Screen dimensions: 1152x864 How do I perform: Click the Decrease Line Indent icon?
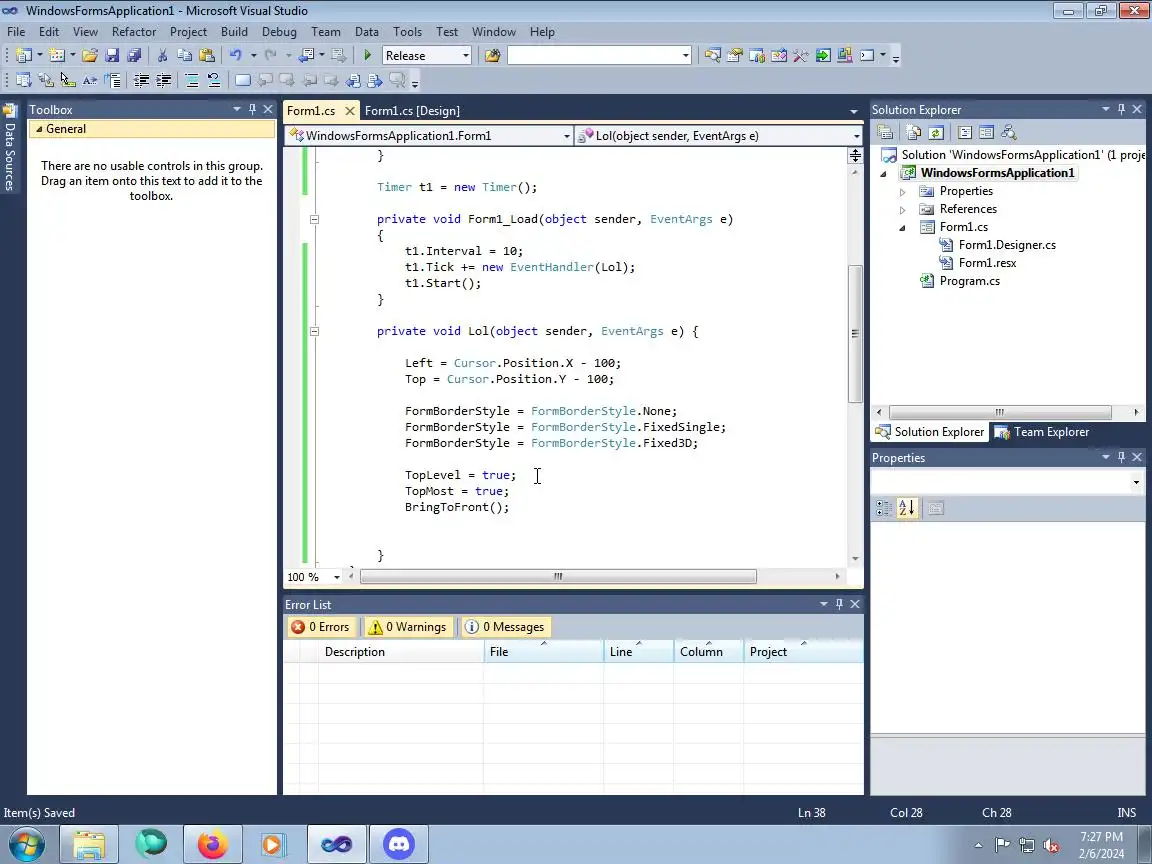[x=141, y=80]
